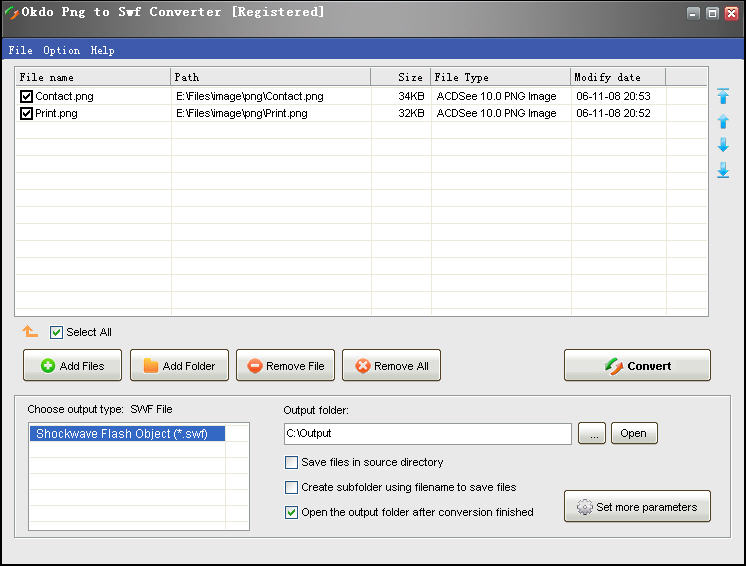Click the date 06-11-08 20:53

click(x=613, y=97)
